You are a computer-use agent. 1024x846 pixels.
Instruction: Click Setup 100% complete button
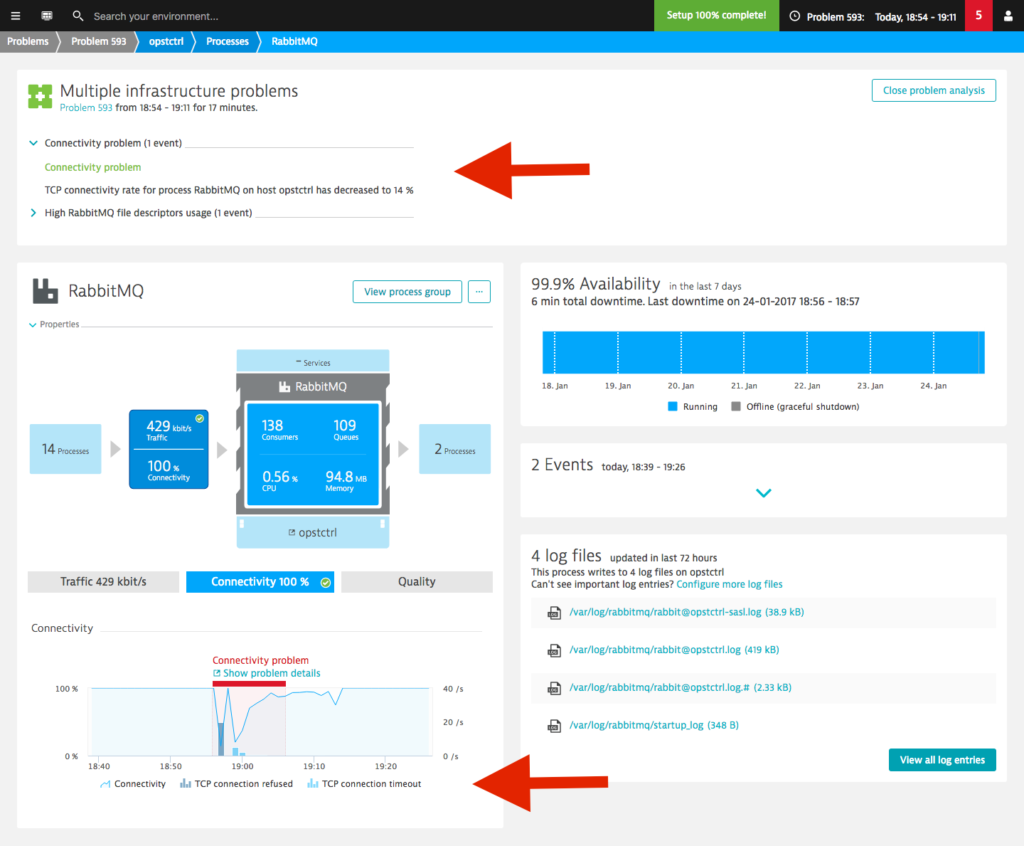coord(716,15)
